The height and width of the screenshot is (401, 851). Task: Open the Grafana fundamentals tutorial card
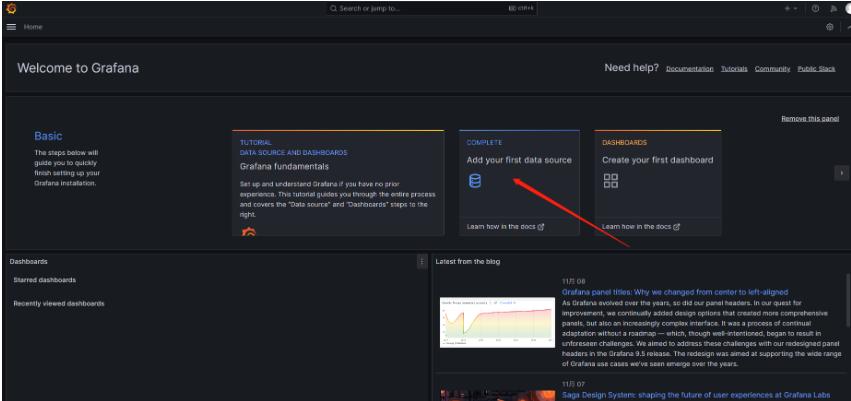pos(338,183)
